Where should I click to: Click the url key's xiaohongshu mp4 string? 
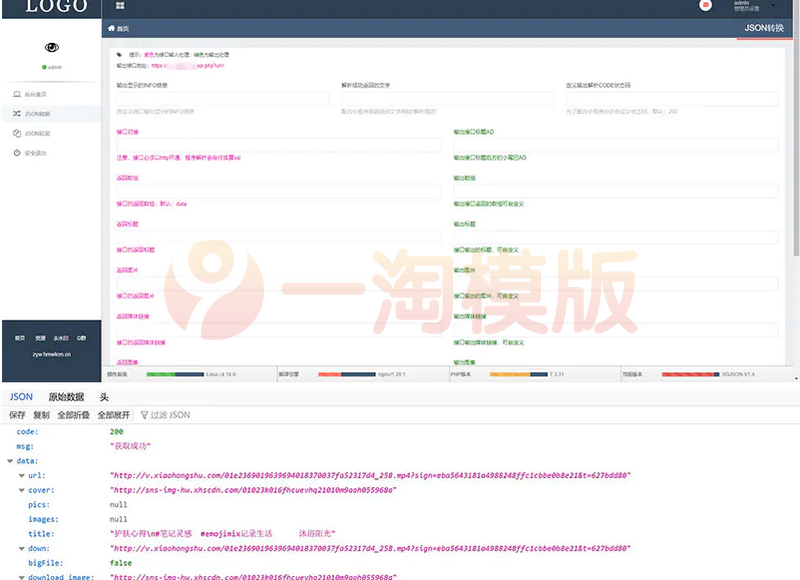pyautogui.click(x=370, y=475)
